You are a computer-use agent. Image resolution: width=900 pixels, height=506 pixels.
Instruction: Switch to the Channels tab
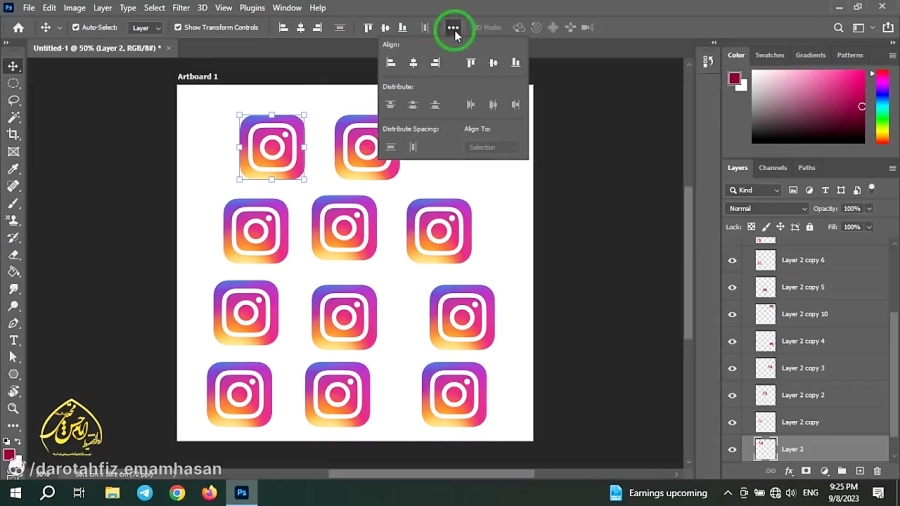point(772,168)
